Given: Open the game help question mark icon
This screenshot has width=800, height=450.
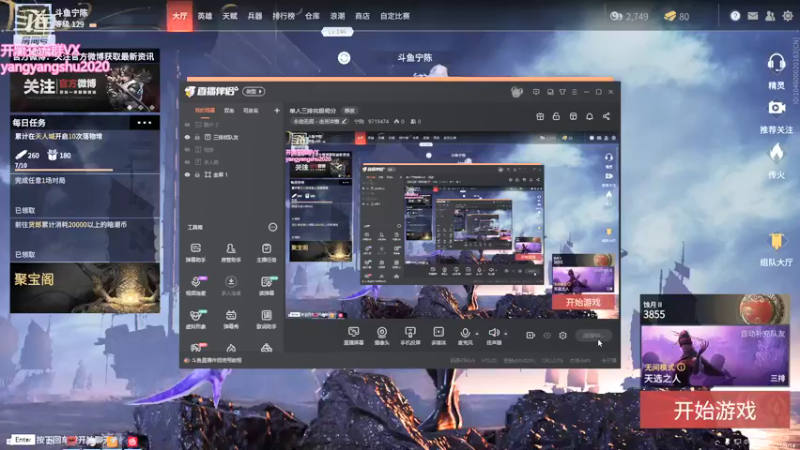Looking at the screenshot, I should (x=735, y=16).
